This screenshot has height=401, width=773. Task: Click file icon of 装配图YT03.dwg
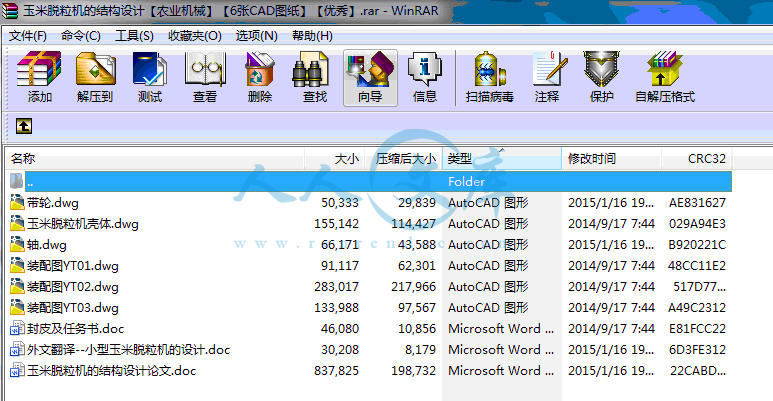(17, 308)
